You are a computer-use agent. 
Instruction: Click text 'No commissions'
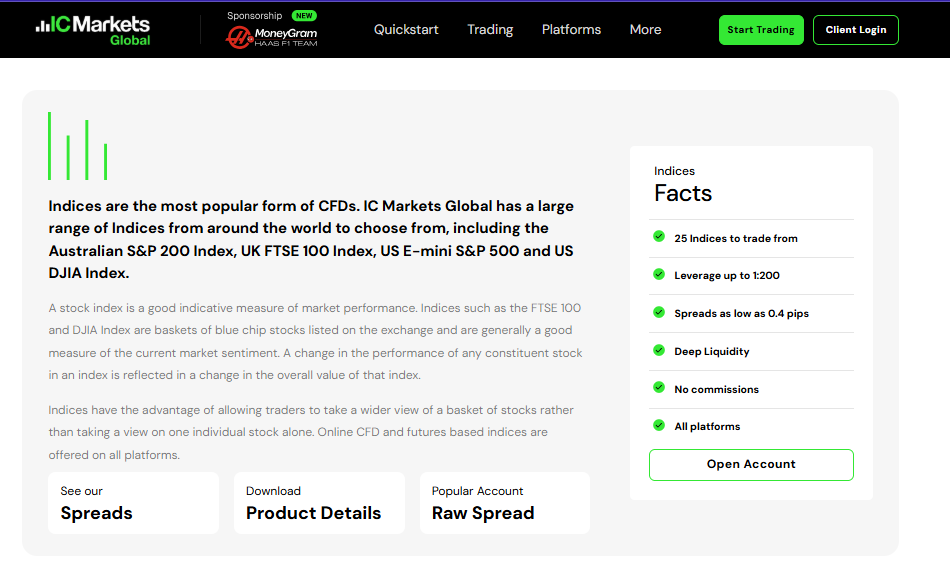coord(716,389)
